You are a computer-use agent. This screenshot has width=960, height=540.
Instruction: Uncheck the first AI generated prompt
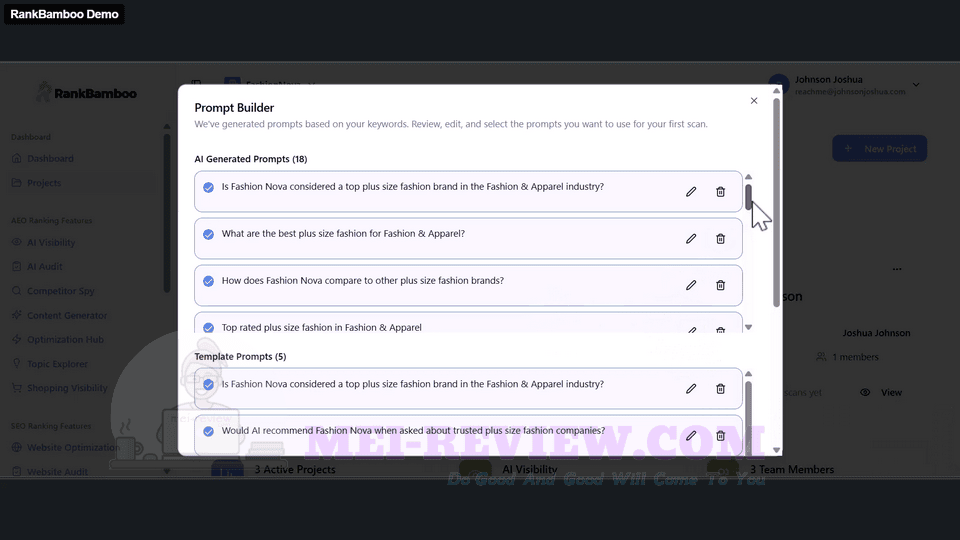pyautogui.click(x=208, y=187)
